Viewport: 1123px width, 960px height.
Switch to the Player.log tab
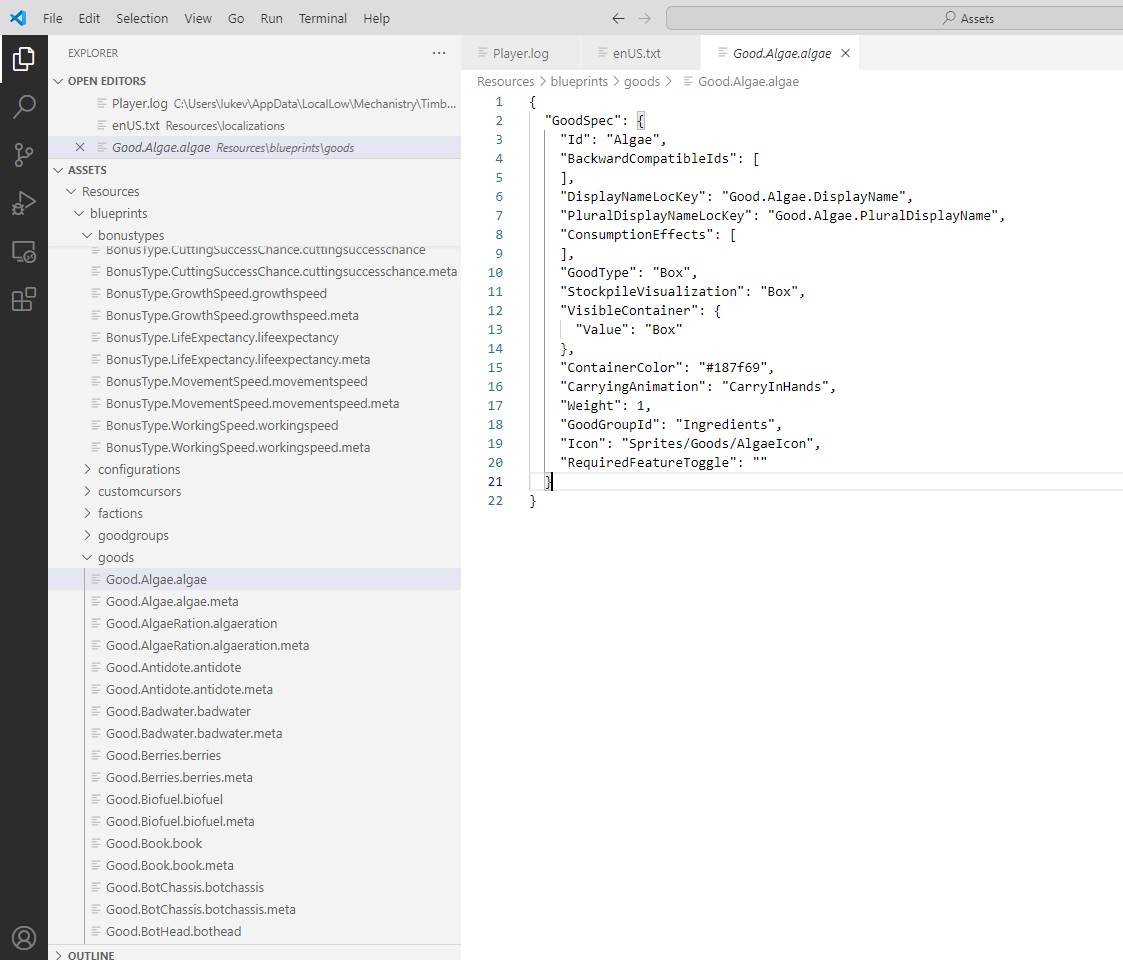(521, 53)
